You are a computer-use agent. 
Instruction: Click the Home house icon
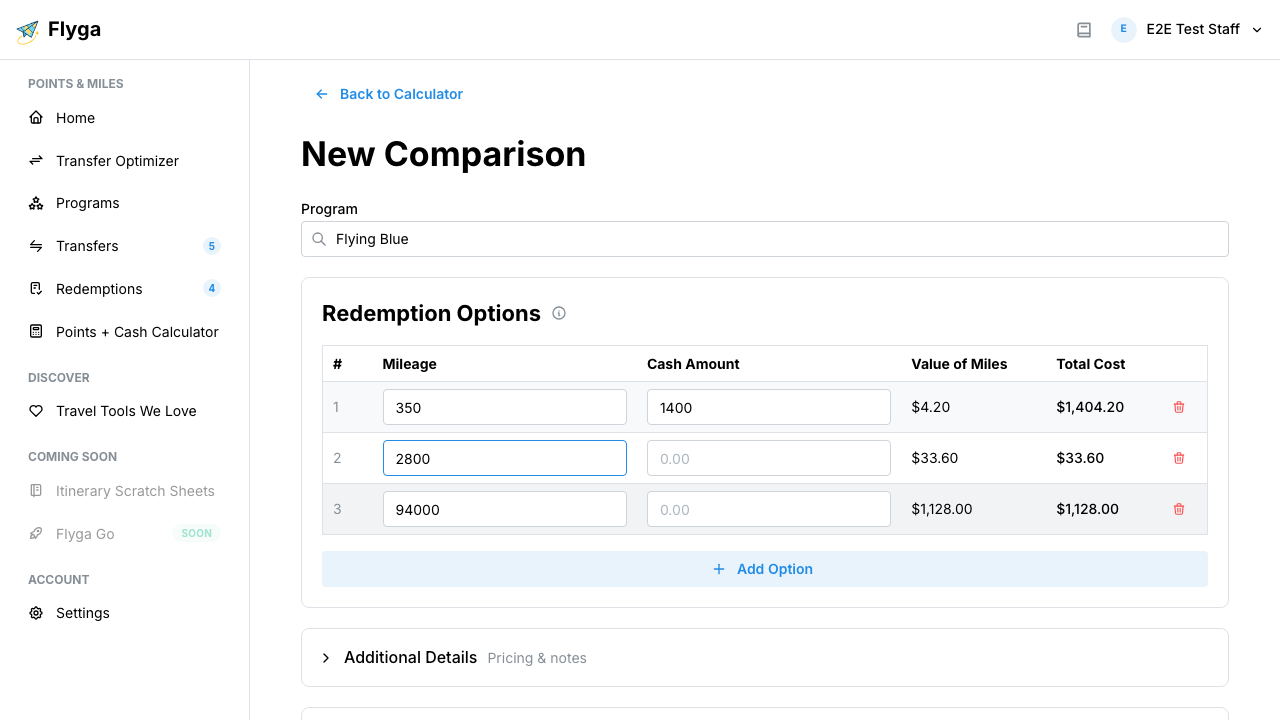point(36,118)
